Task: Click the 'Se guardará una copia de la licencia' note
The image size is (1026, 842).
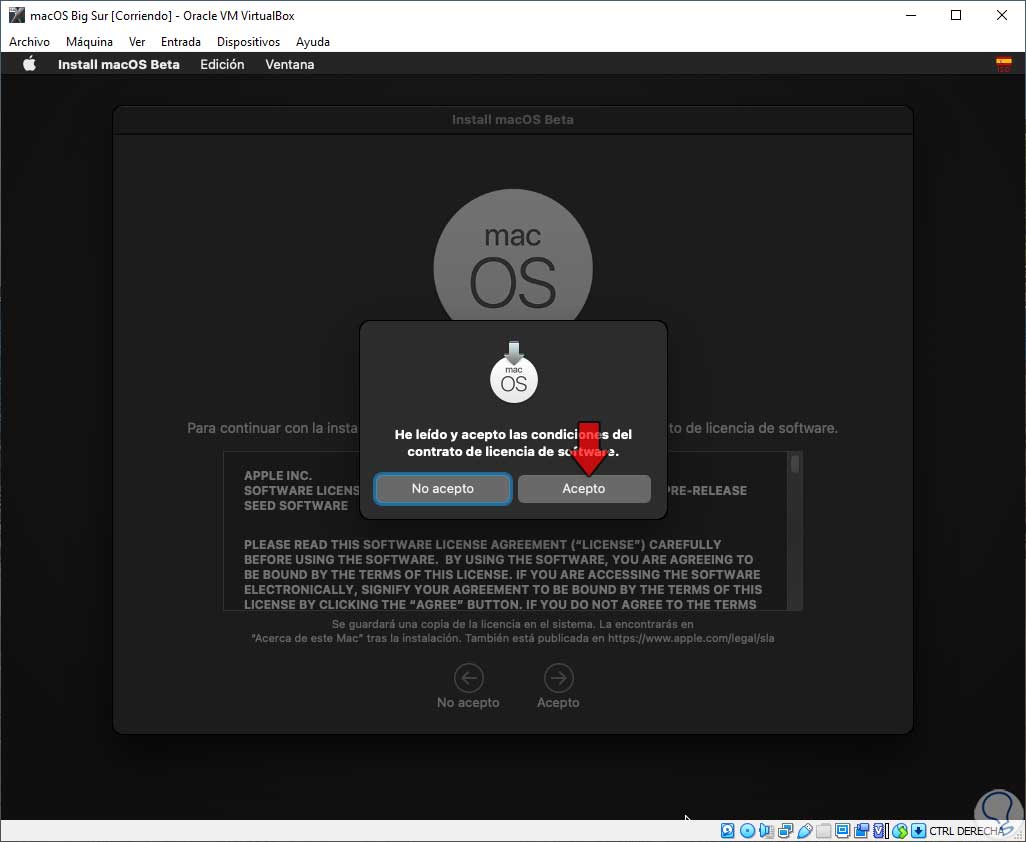Action: point(512,631)
